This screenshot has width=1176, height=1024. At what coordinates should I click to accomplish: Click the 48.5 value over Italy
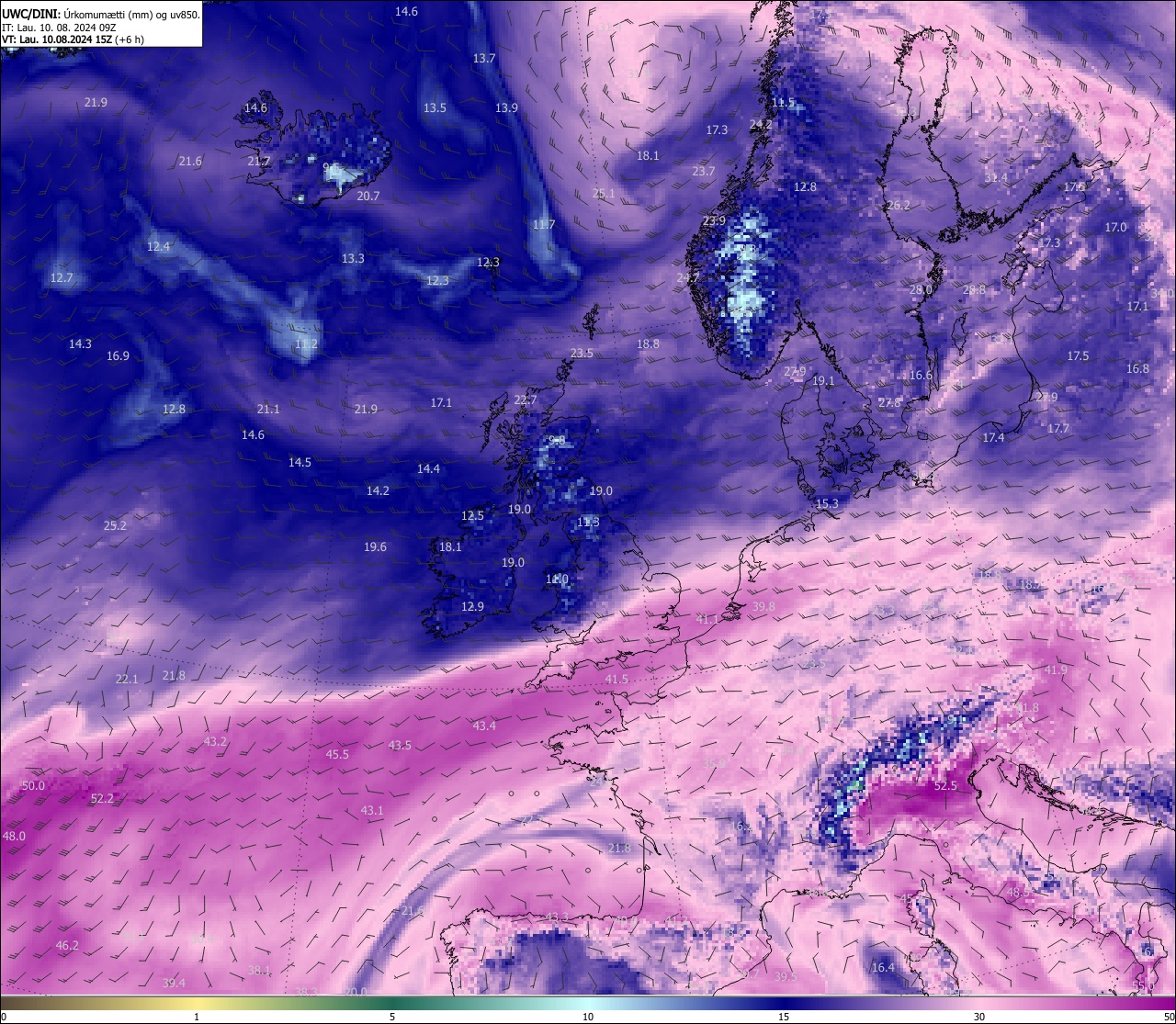pos(1018,893)
